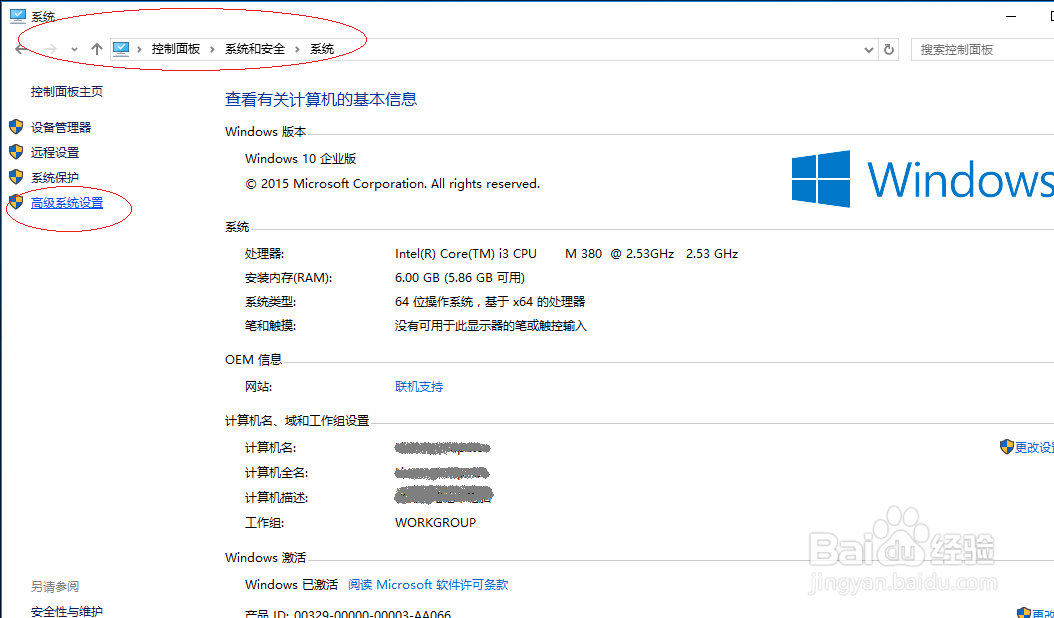The image size is (1054, 618).
Task: Select 系统和安全 breadcrumb
Action: point(255,49)
